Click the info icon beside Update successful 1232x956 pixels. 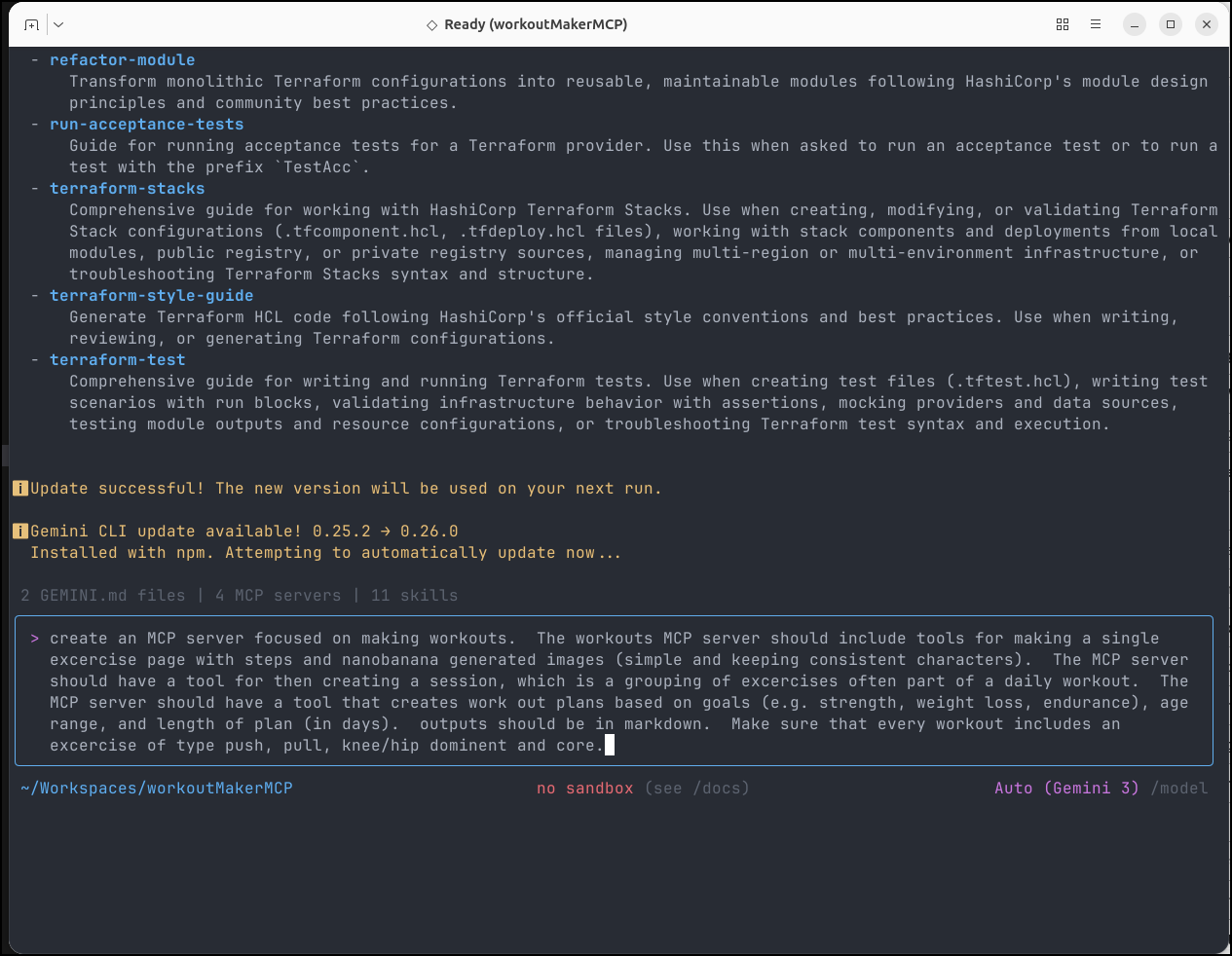click(19, 489)
